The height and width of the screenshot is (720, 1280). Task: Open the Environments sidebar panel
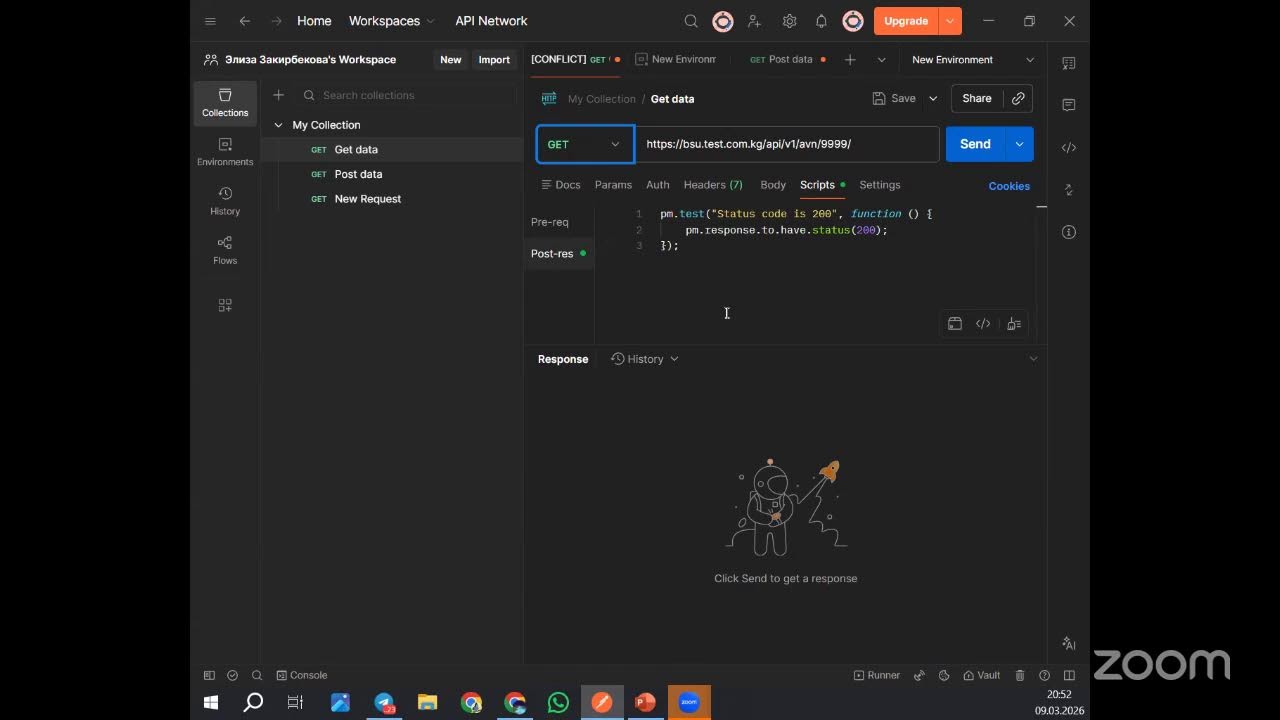[x=225, y=152]
